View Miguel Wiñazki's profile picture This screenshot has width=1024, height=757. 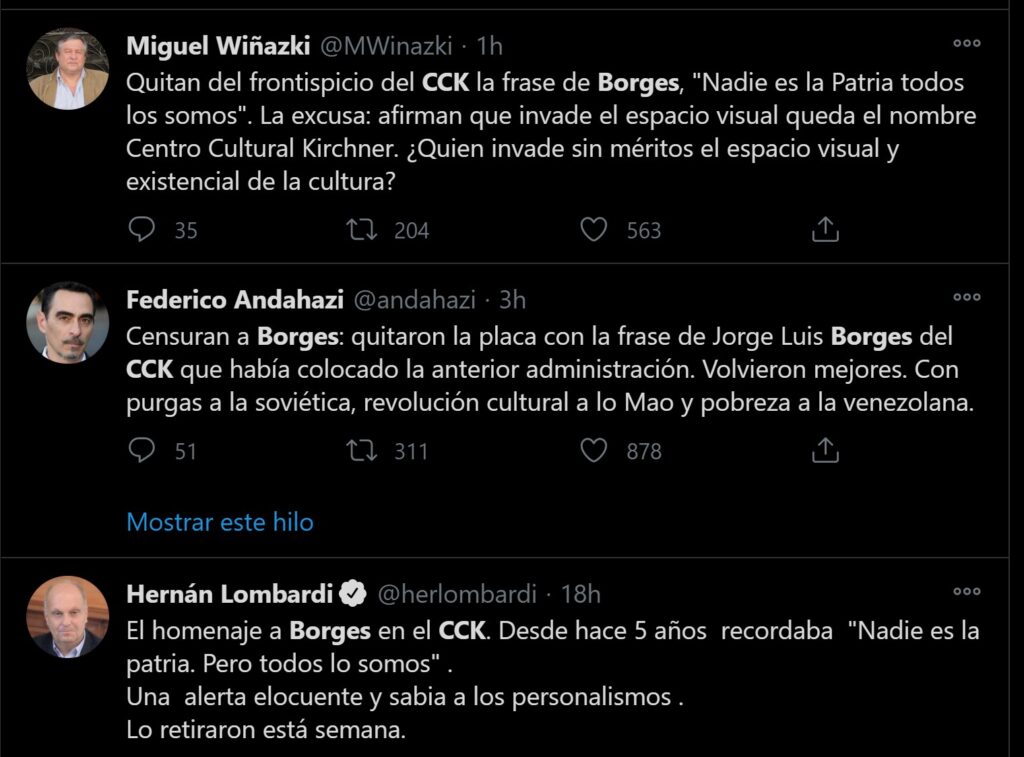pos(68,68)
